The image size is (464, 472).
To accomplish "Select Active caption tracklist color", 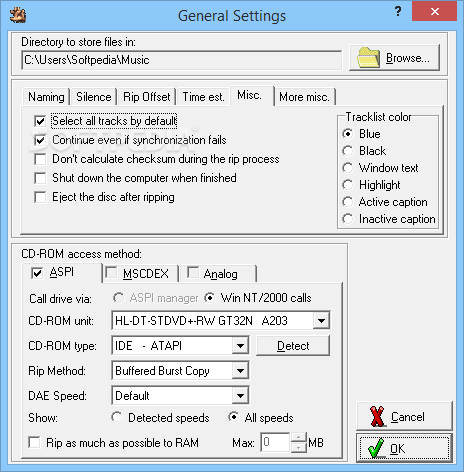I will point(347,202).
